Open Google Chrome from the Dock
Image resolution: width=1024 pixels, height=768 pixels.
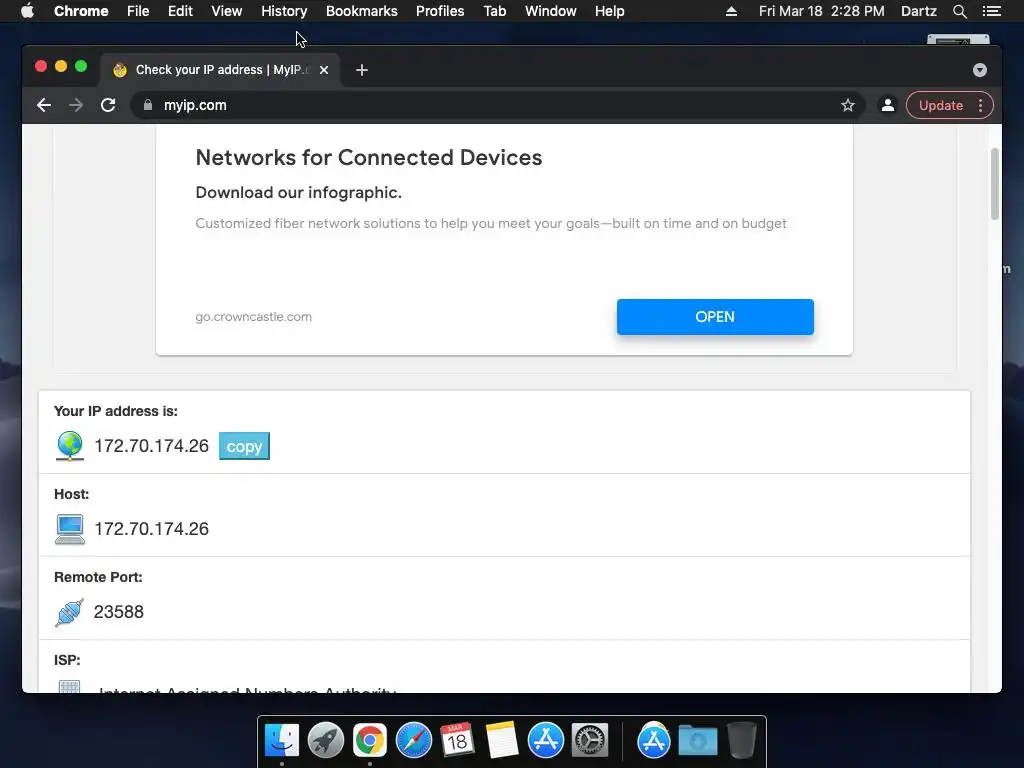pyautogui.click(x=370, y=741)
